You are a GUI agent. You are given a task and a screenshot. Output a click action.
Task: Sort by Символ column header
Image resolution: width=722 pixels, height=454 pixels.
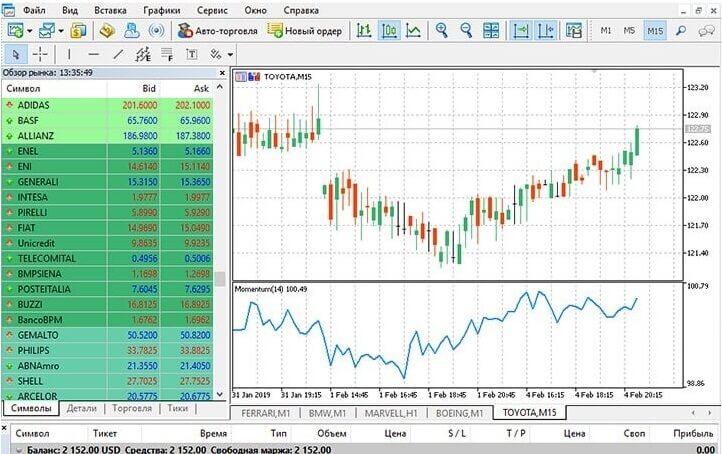(54, 88)
